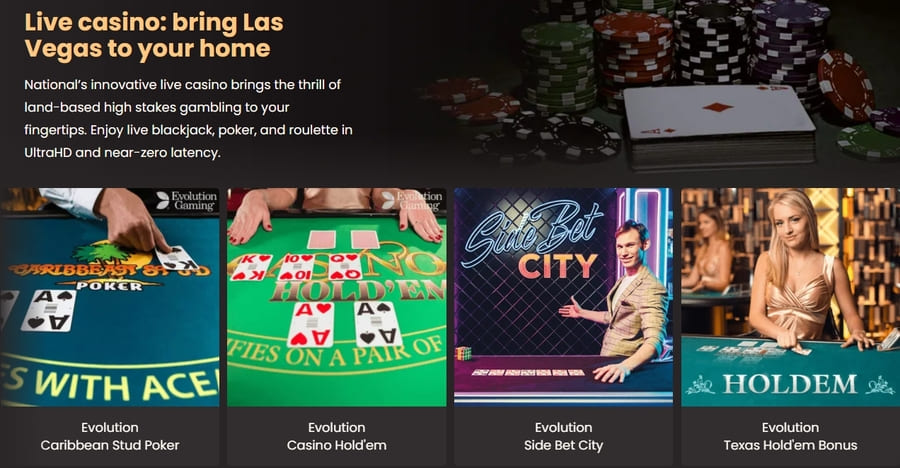Click the HOLDEM lettering on the teal table
The height and width of the screenshot is (468, 900).
(792, 384)
